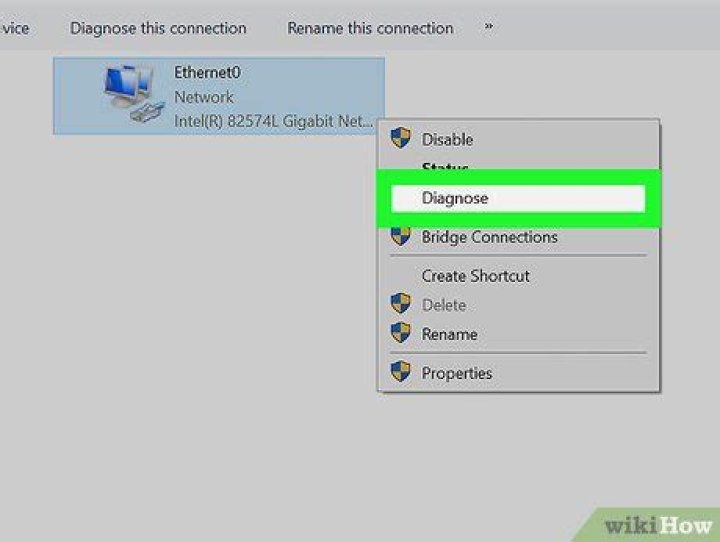Click the Ethernet0 adapter computer icon
Viewport: 720px width, 542px height.
pos(133,93)
